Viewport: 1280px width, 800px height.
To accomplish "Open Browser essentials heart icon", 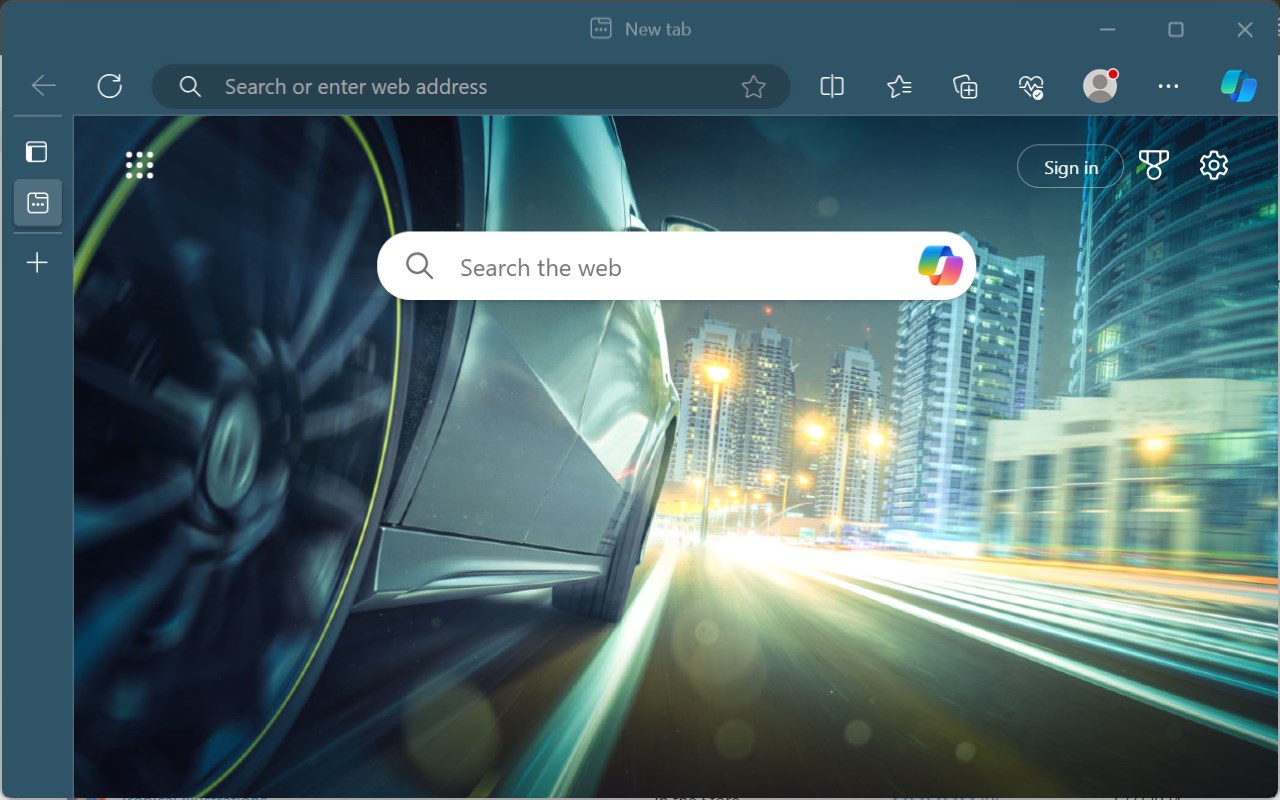I will pyautogui.click(x=1031, y=87).
